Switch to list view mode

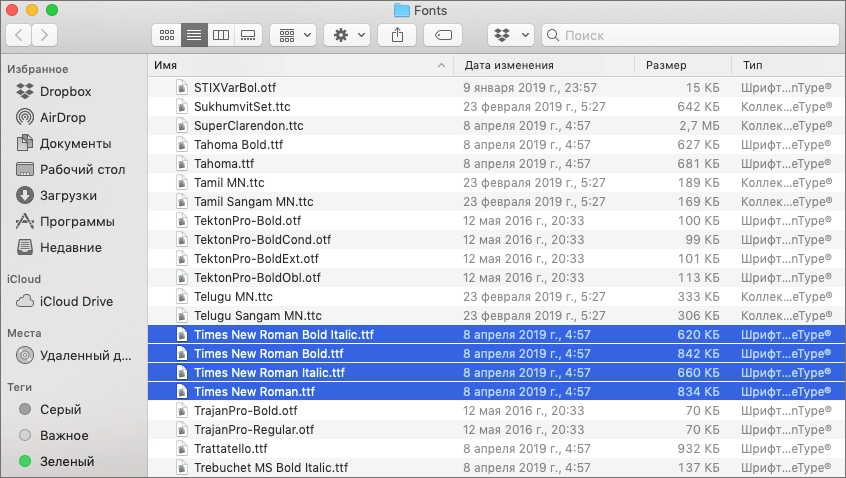pyautogui.click(x=194, y=35)
